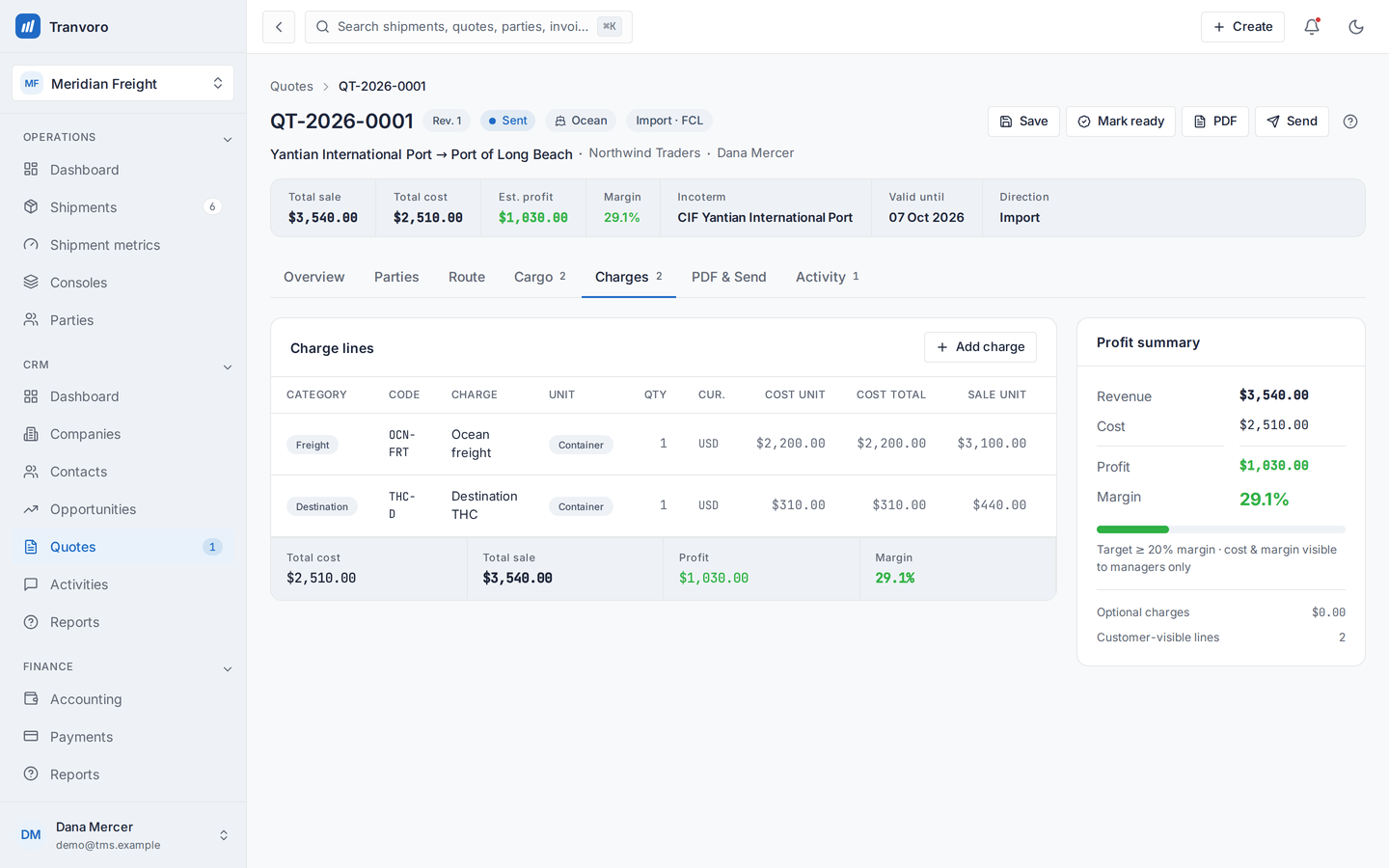Open Consoles in the sidebar
This screenshot has width=1389, height=868.
pyautogui.click(x=123, y=283)
